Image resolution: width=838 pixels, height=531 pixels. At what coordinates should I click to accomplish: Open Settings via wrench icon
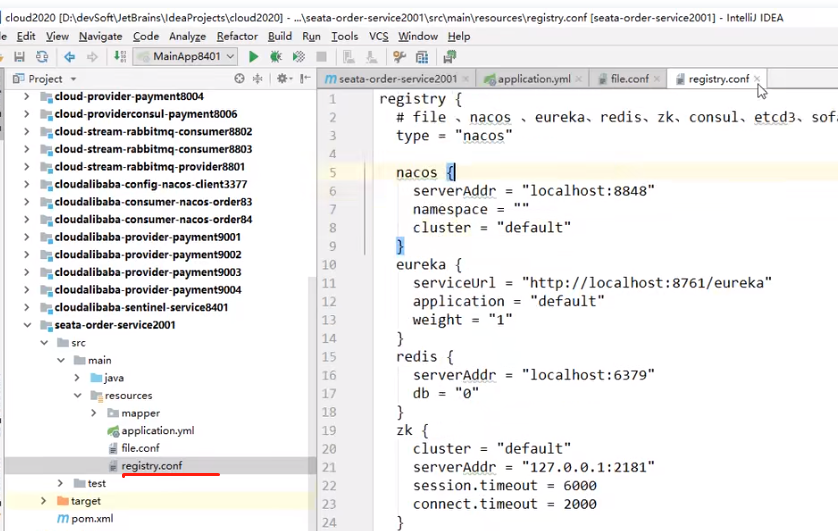(399, 57)
